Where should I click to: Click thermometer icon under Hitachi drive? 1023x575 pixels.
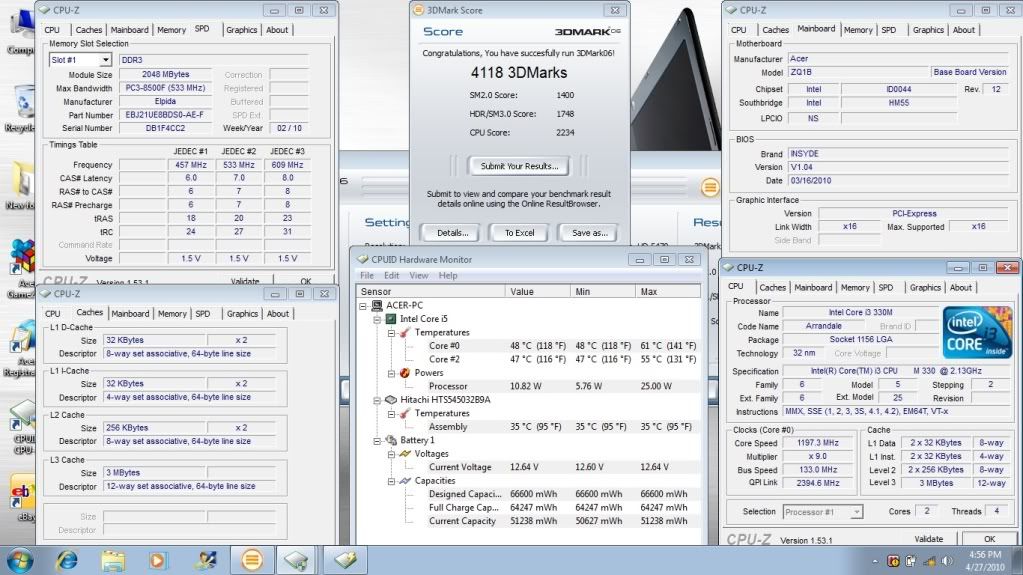[x=405, y=413]
